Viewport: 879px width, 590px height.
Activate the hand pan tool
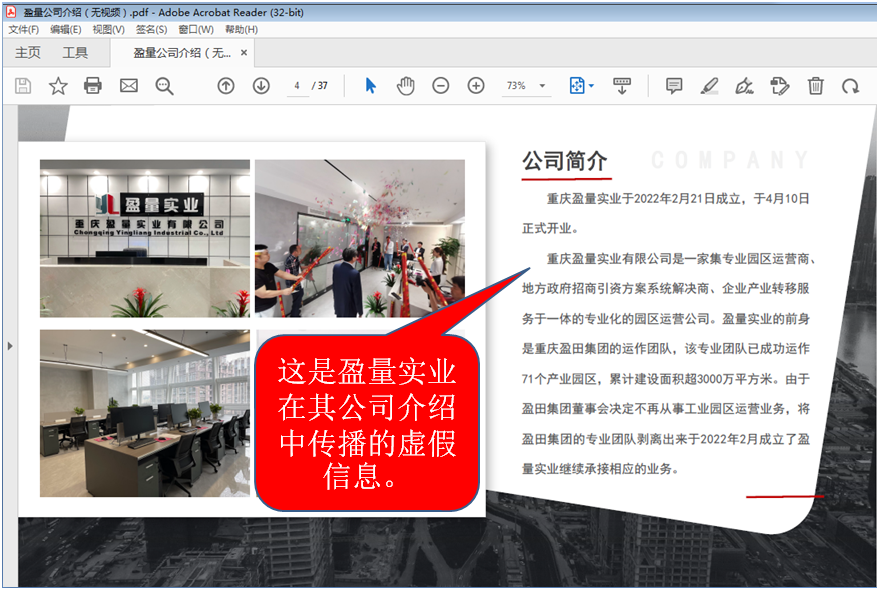[405, 86]
